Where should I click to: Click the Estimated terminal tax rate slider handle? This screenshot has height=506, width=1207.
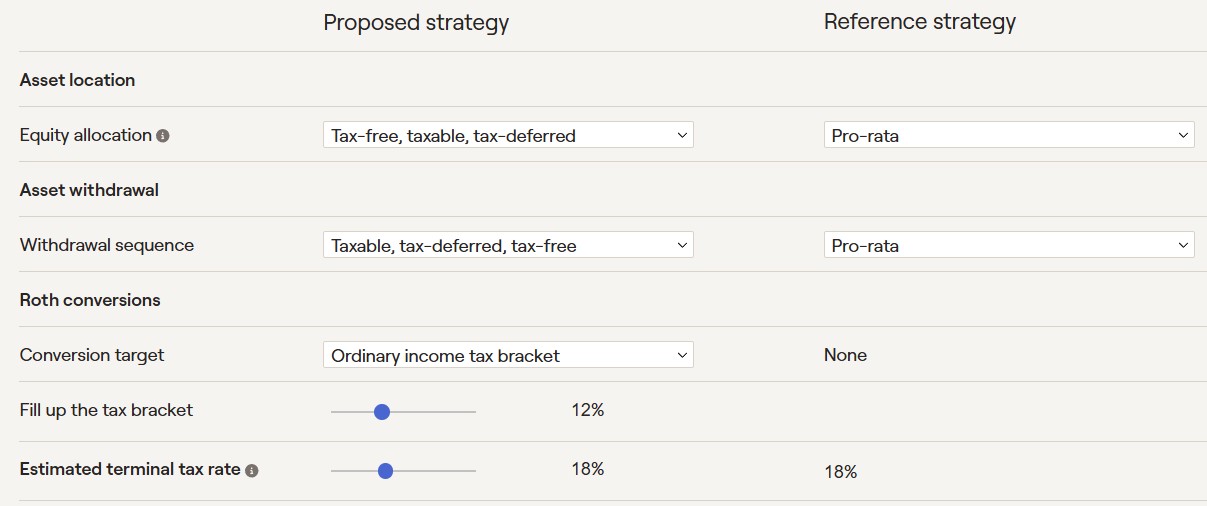click(x=385, y=470)
